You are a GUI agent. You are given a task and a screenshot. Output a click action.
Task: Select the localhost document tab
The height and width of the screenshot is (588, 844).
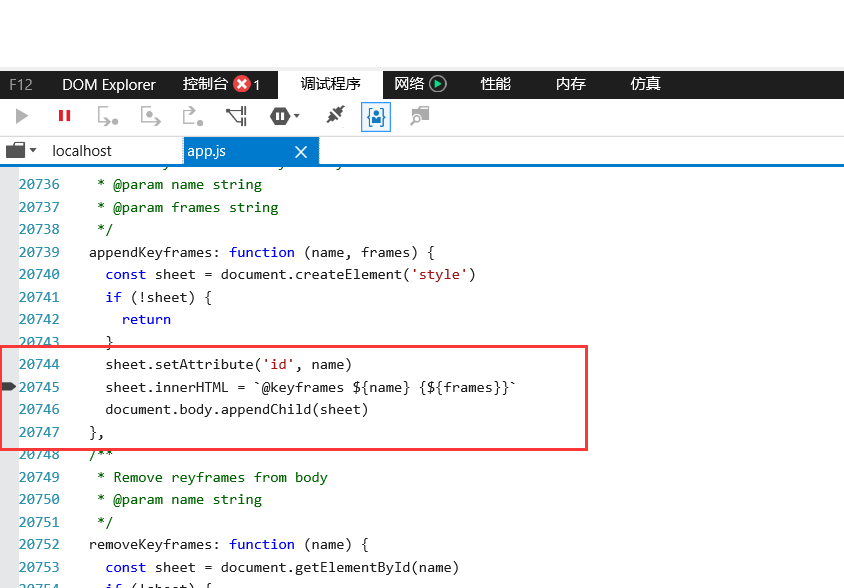point(82,151)
